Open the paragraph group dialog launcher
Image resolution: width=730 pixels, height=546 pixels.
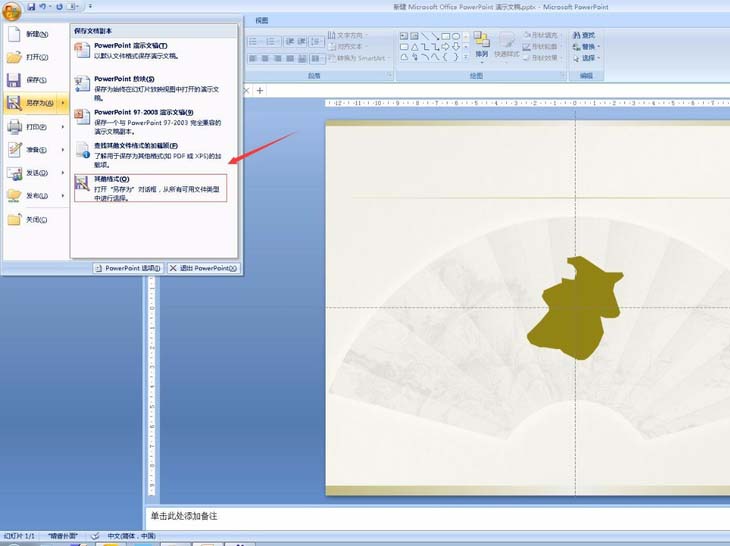pos(390,75)
